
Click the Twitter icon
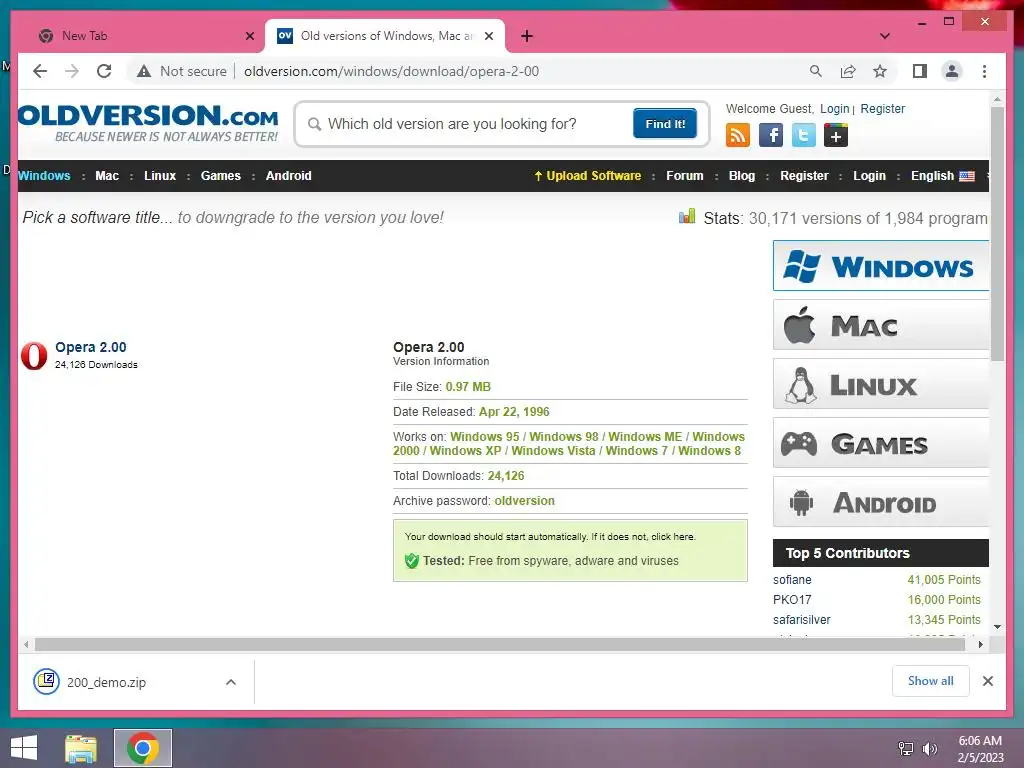803,135
